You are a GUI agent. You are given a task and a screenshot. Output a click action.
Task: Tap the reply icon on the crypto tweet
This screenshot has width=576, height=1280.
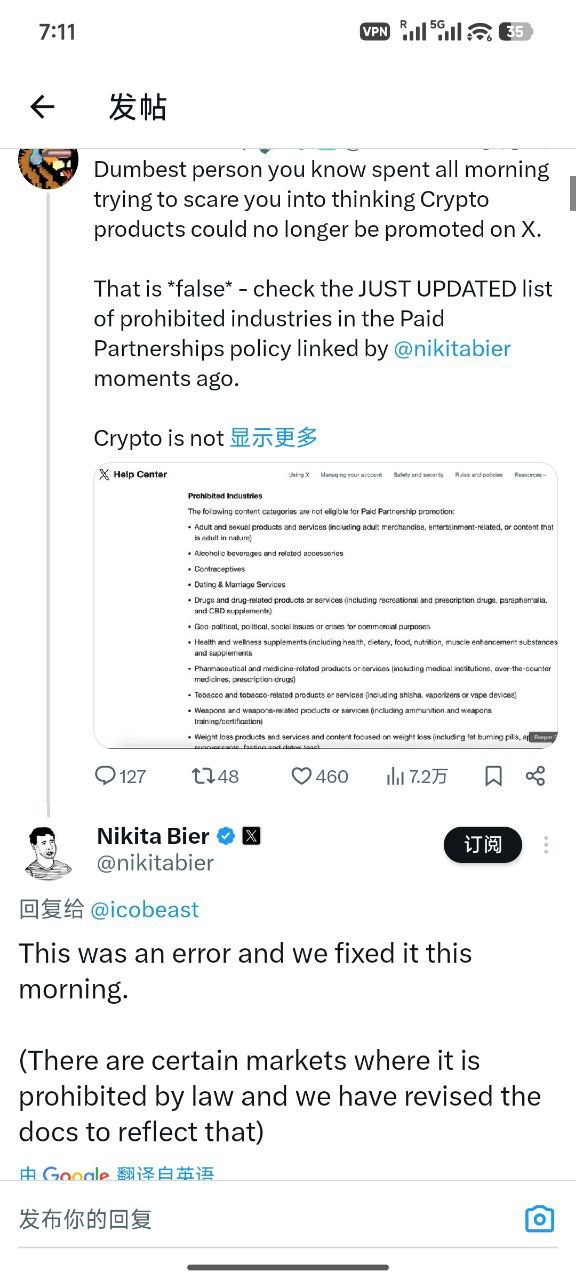(104, 776)
